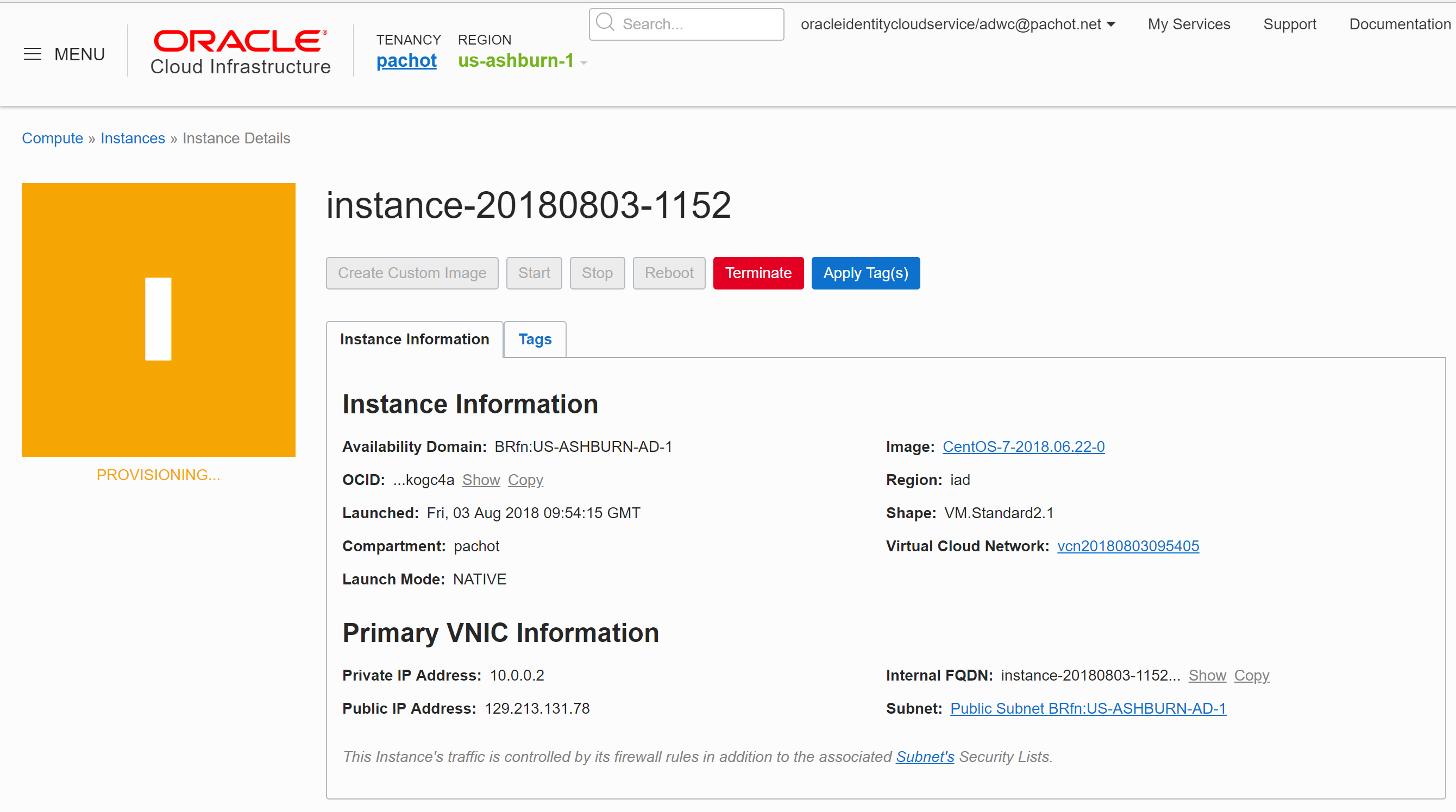Open the CentOS-7-2018.06.22-0 image link
The width and height of the screenshot is (1456, 812).
click(x=1024, y=447)
